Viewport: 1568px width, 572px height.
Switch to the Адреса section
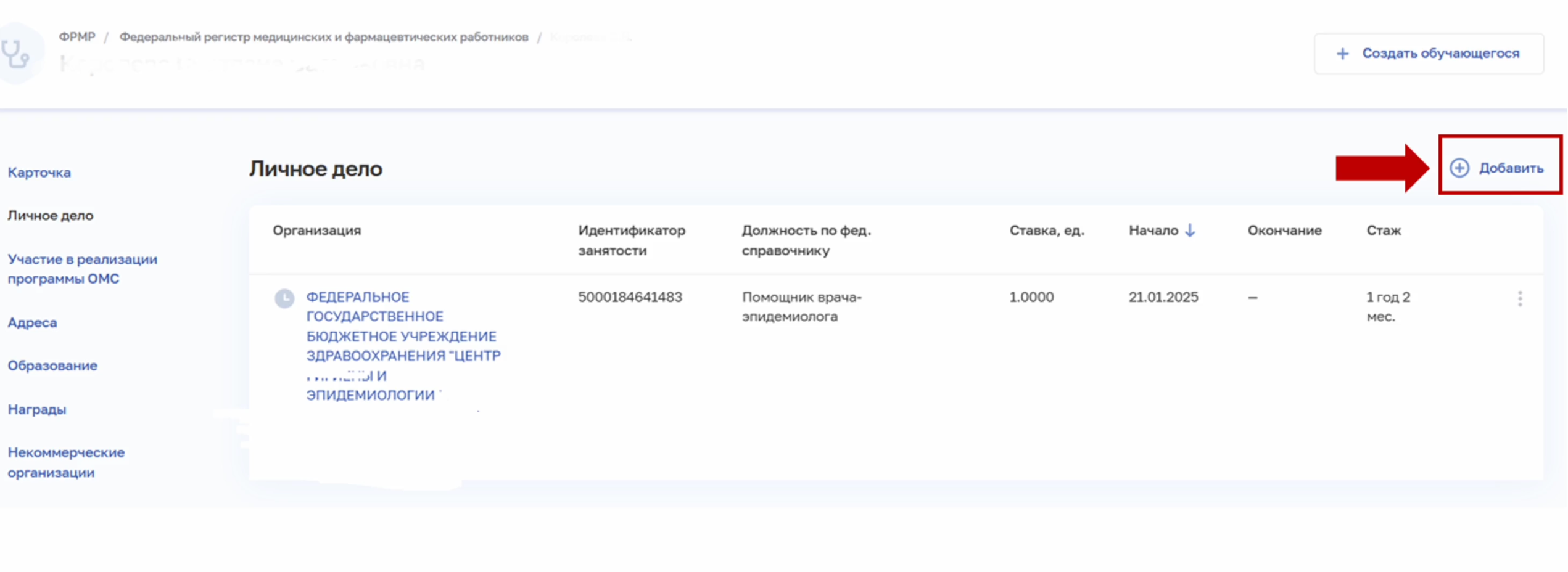coord(32,322)
